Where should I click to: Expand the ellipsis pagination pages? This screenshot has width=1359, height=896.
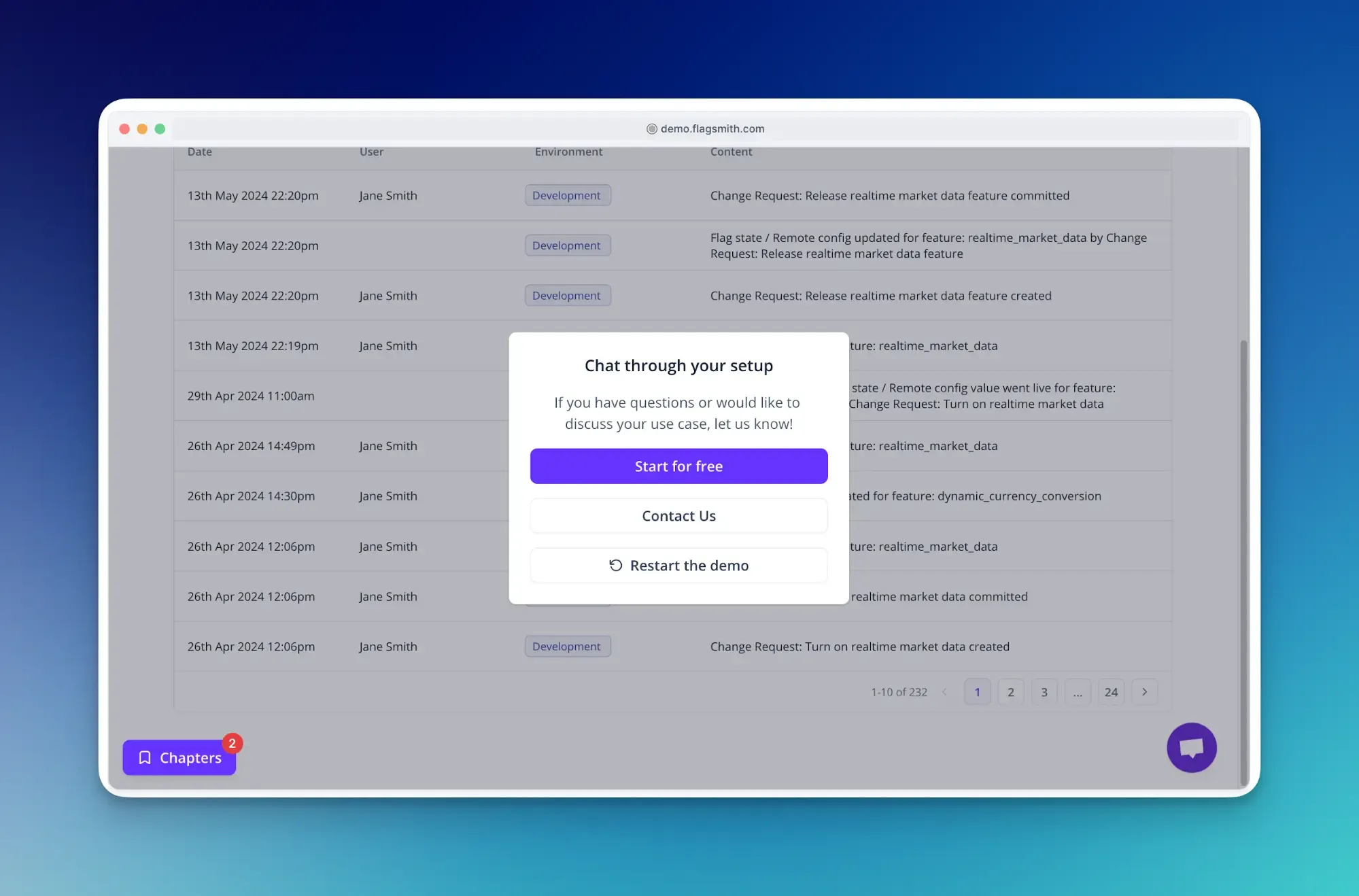[x=1077, y=692]
